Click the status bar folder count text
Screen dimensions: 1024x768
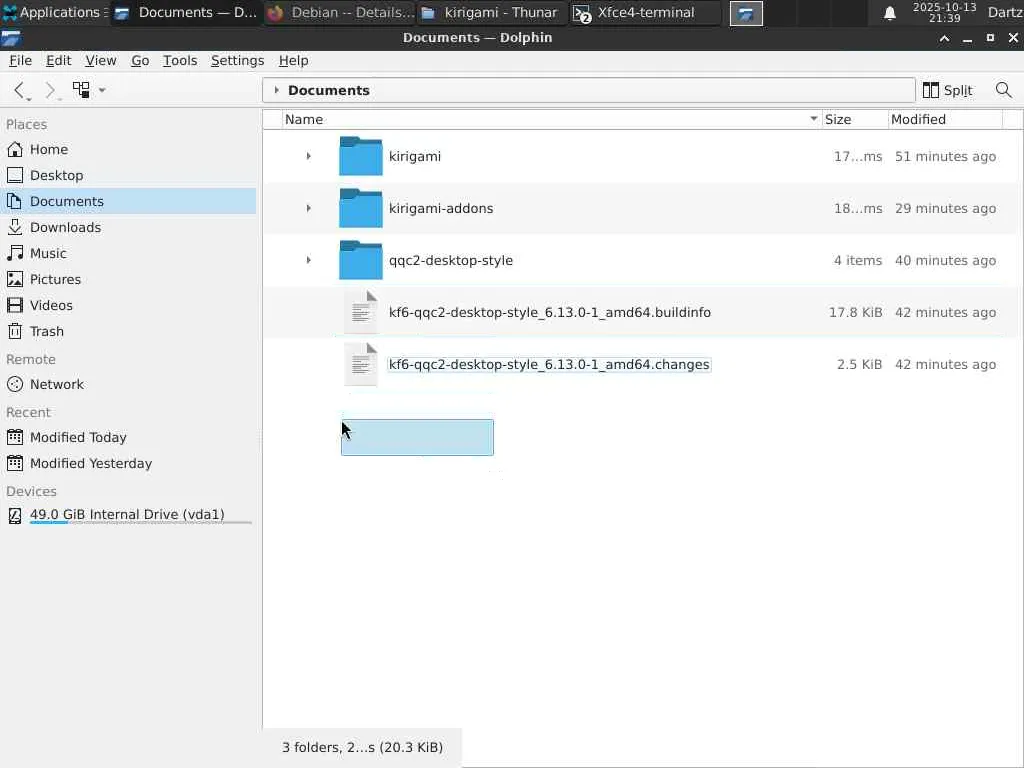point(362,747)
